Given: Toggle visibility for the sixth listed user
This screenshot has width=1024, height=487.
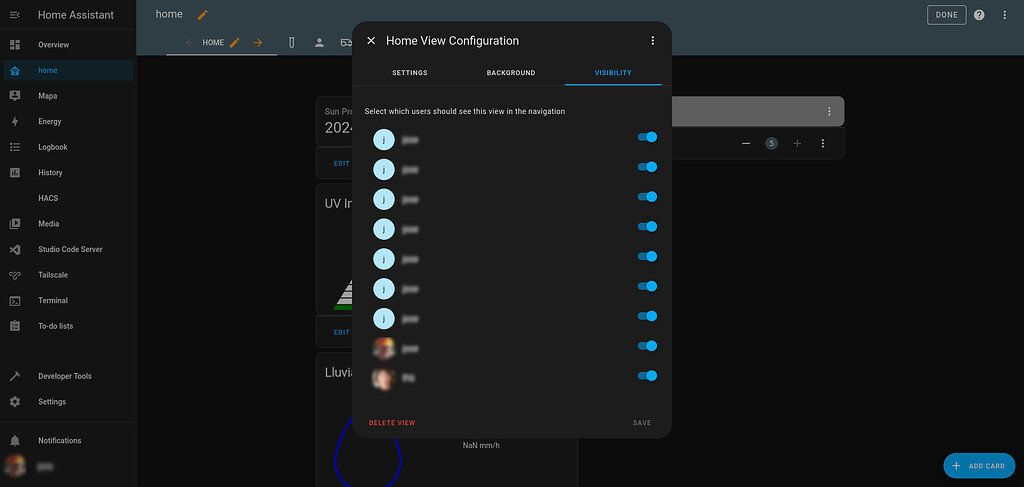Looking at the screenshot, I should (647, 286).
